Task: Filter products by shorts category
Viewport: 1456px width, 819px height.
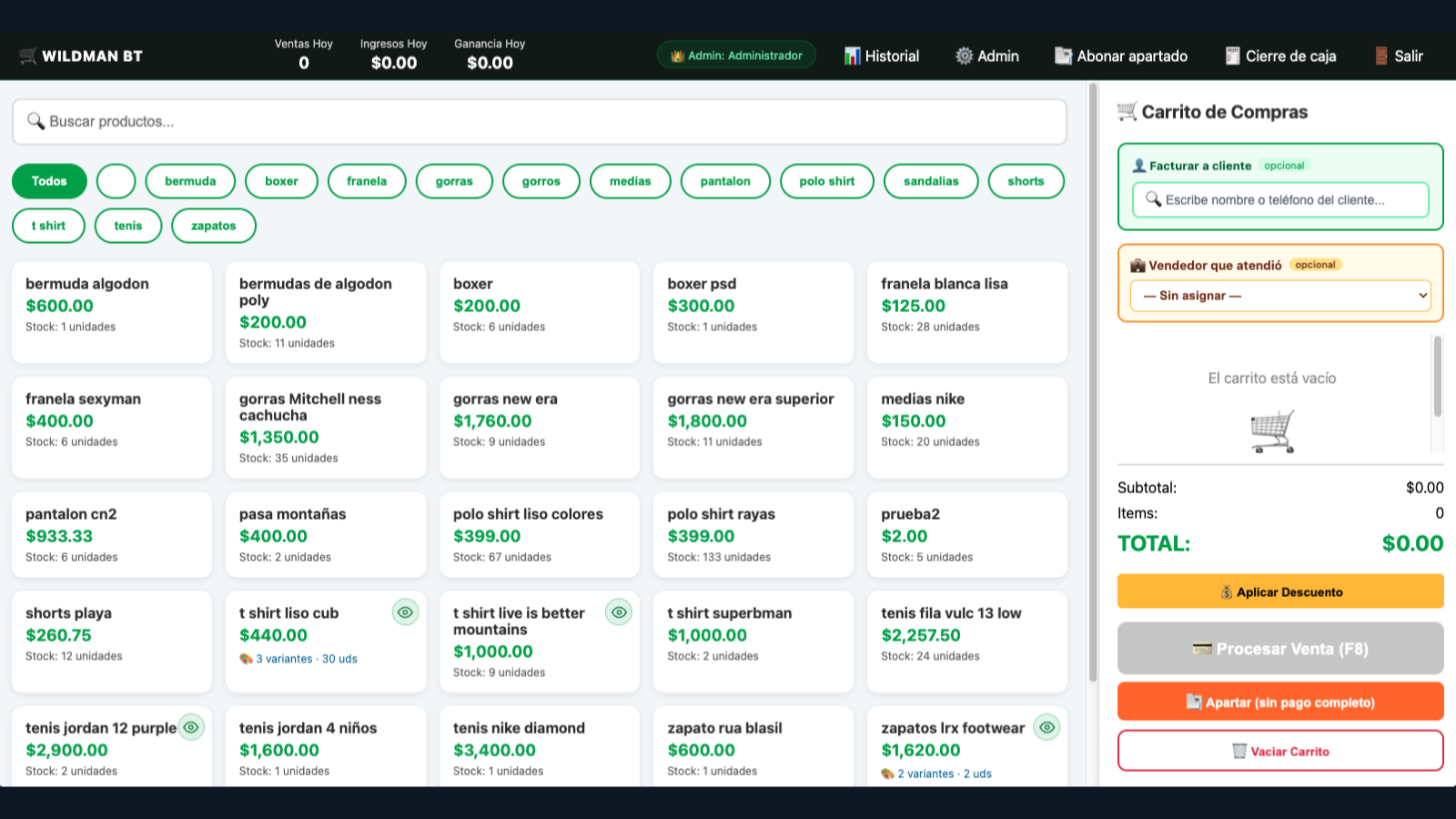Action: [1026, 181]
